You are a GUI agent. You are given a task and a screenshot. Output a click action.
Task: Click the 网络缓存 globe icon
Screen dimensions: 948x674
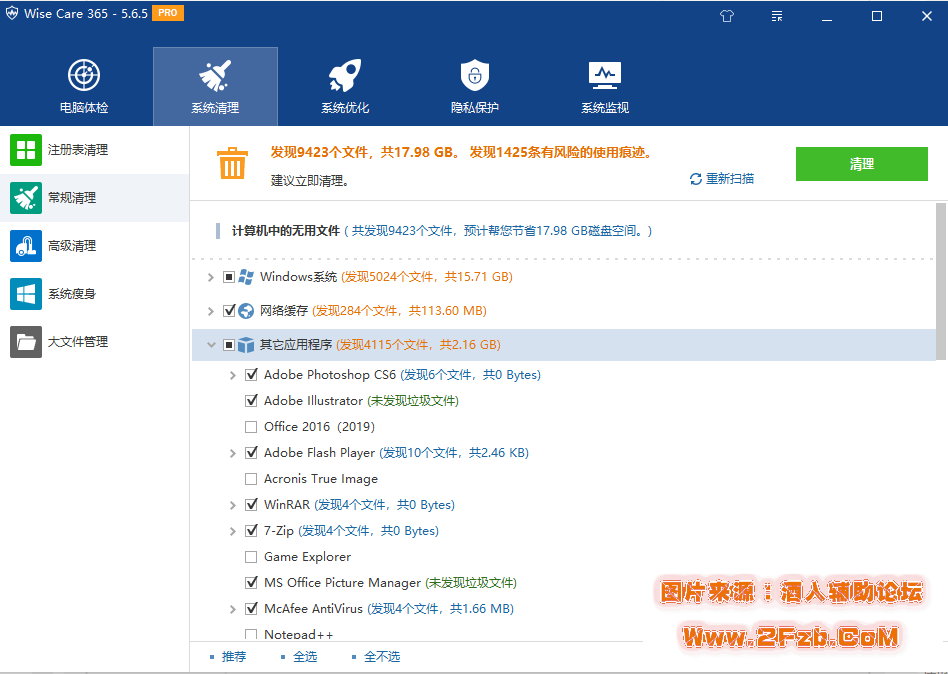click(x=245, y=311)
